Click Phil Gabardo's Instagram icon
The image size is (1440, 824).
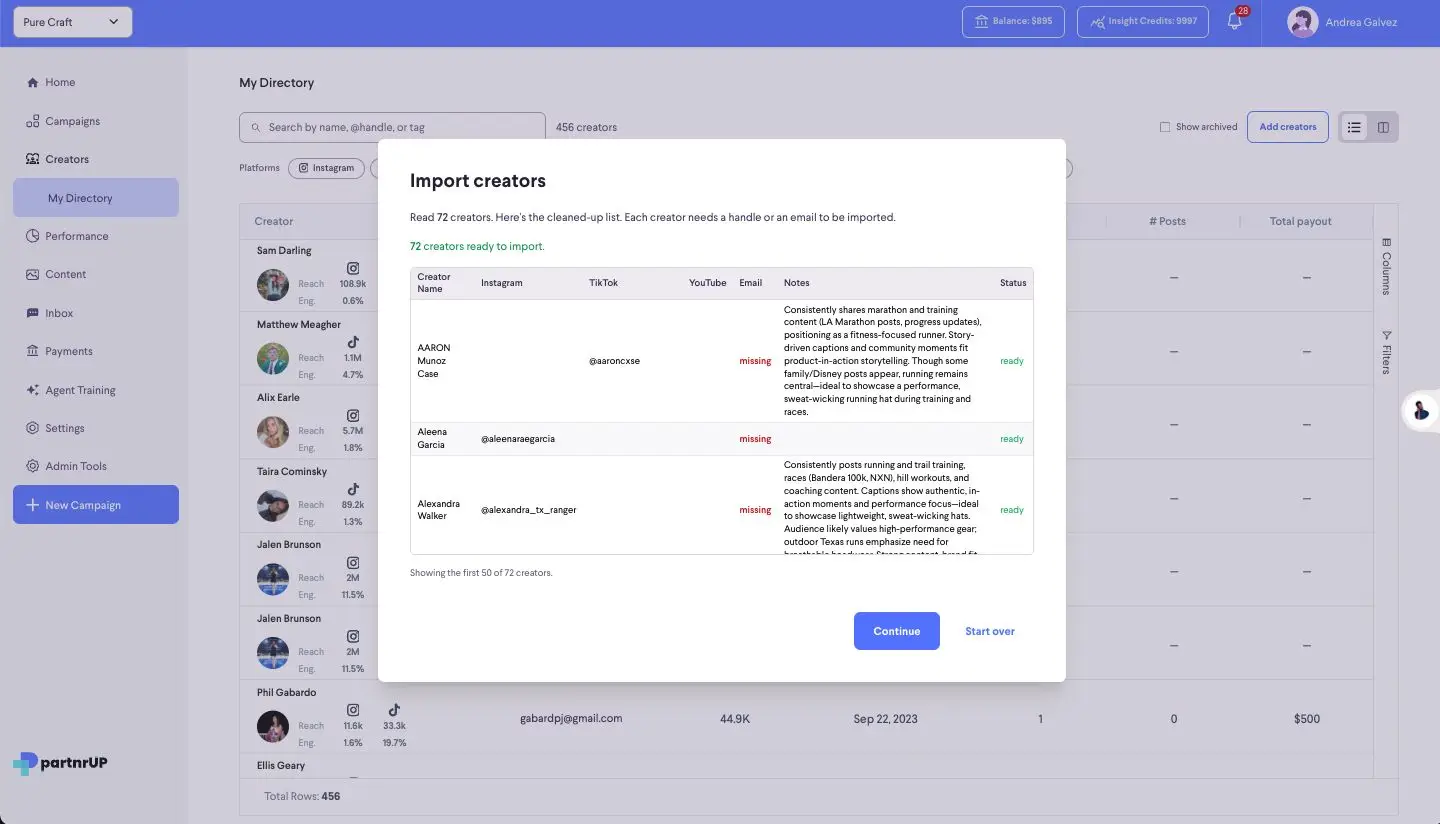[x=353, y=710]
